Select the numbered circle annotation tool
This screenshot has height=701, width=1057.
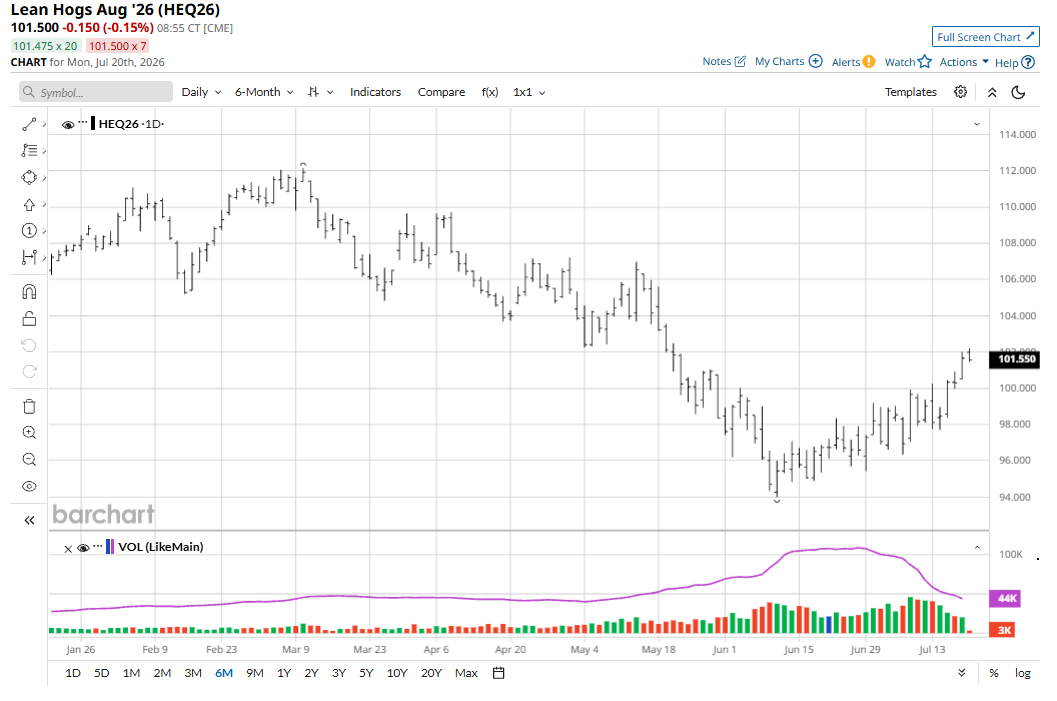tap(29, 231)
